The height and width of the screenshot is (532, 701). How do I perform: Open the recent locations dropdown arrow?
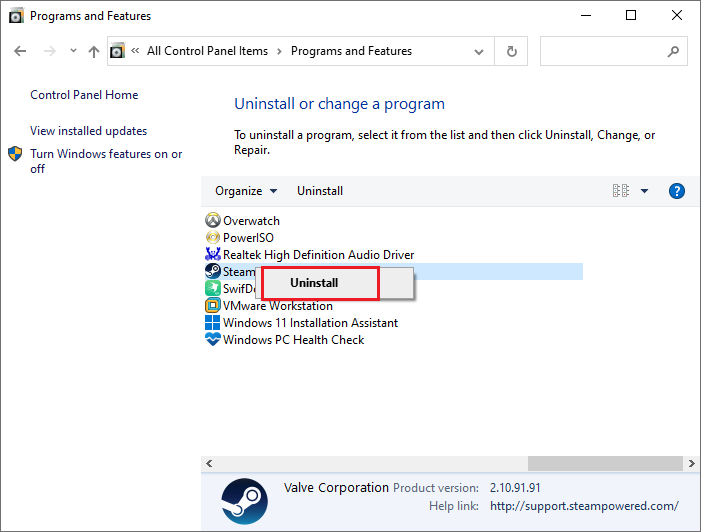[73, 51]
